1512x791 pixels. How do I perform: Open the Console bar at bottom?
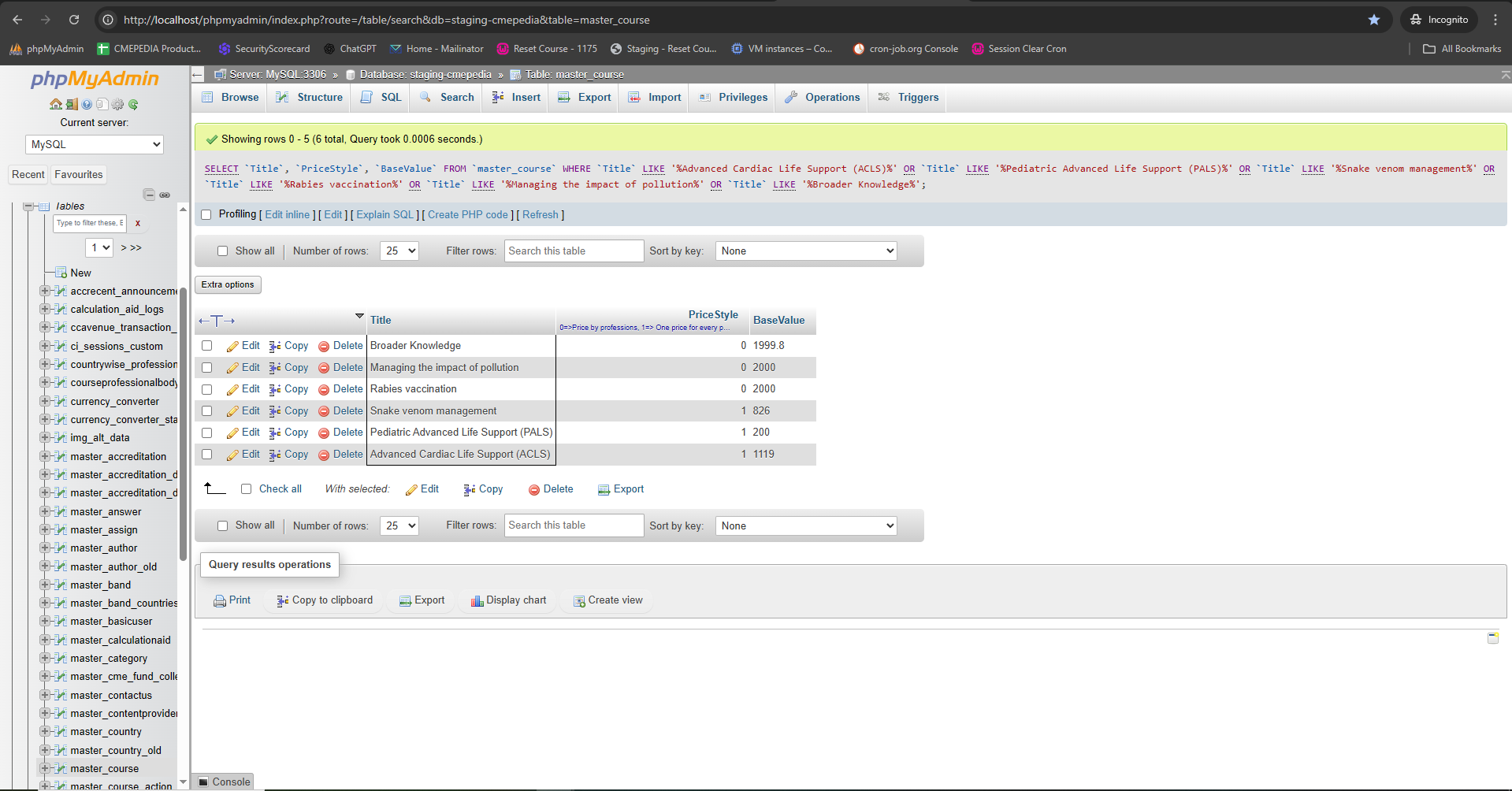225,782
